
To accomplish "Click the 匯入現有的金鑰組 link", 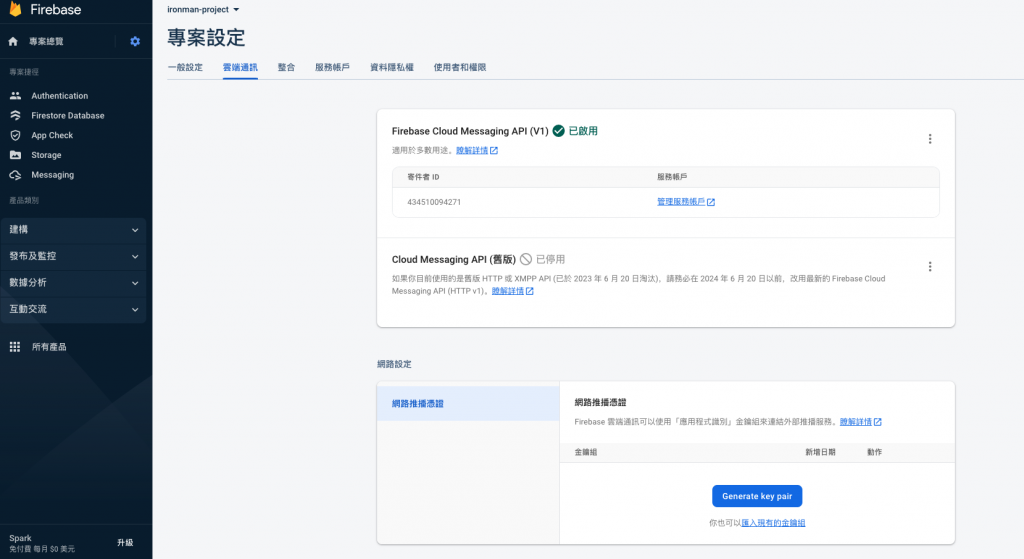I will point(773,523).
